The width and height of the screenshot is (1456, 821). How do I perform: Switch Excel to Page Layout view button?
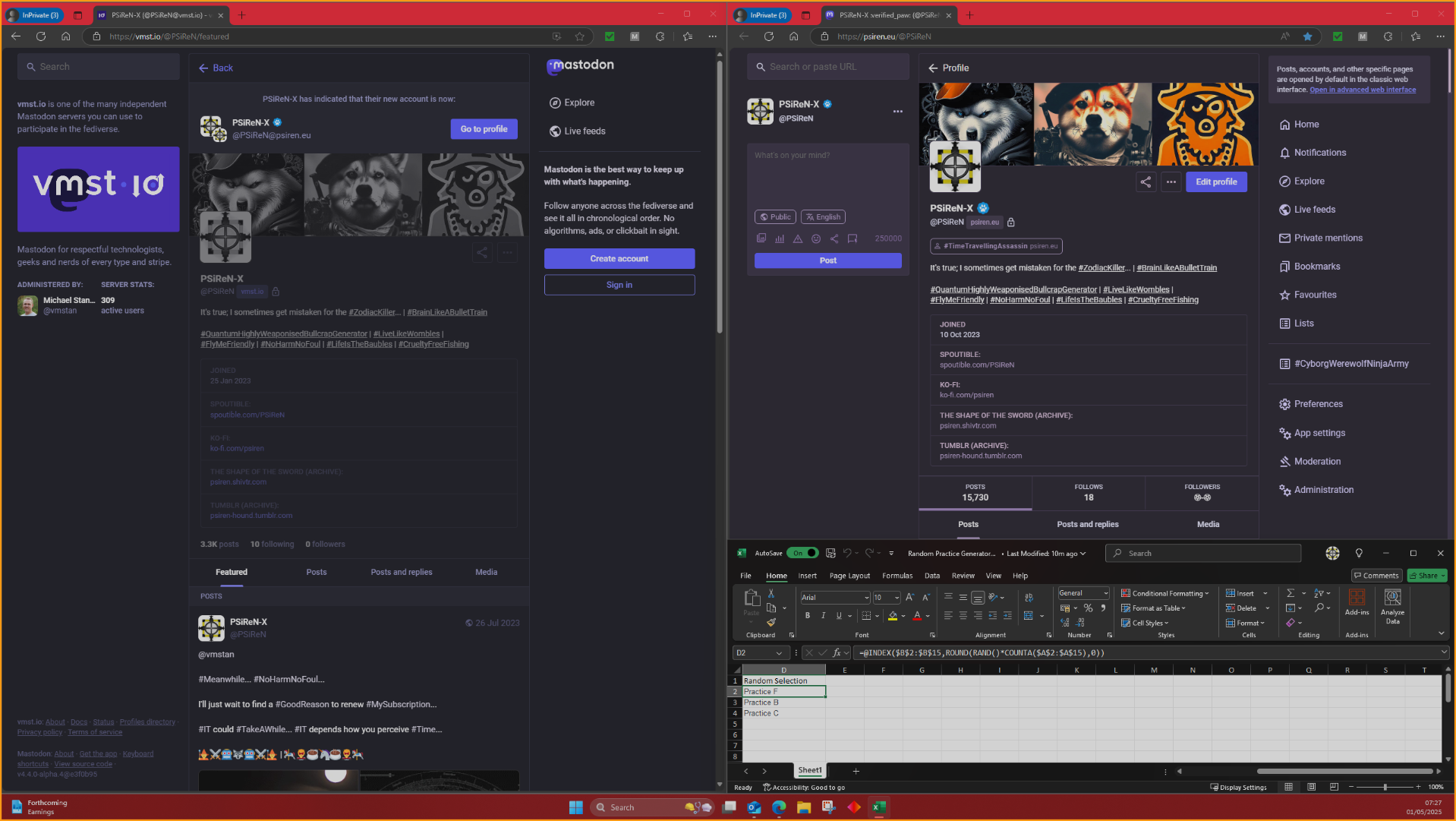click(x=1311, y=787)
